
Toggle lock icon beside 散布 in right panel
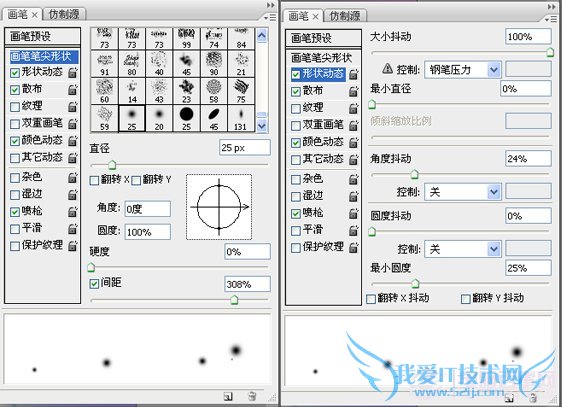[353, 91]
